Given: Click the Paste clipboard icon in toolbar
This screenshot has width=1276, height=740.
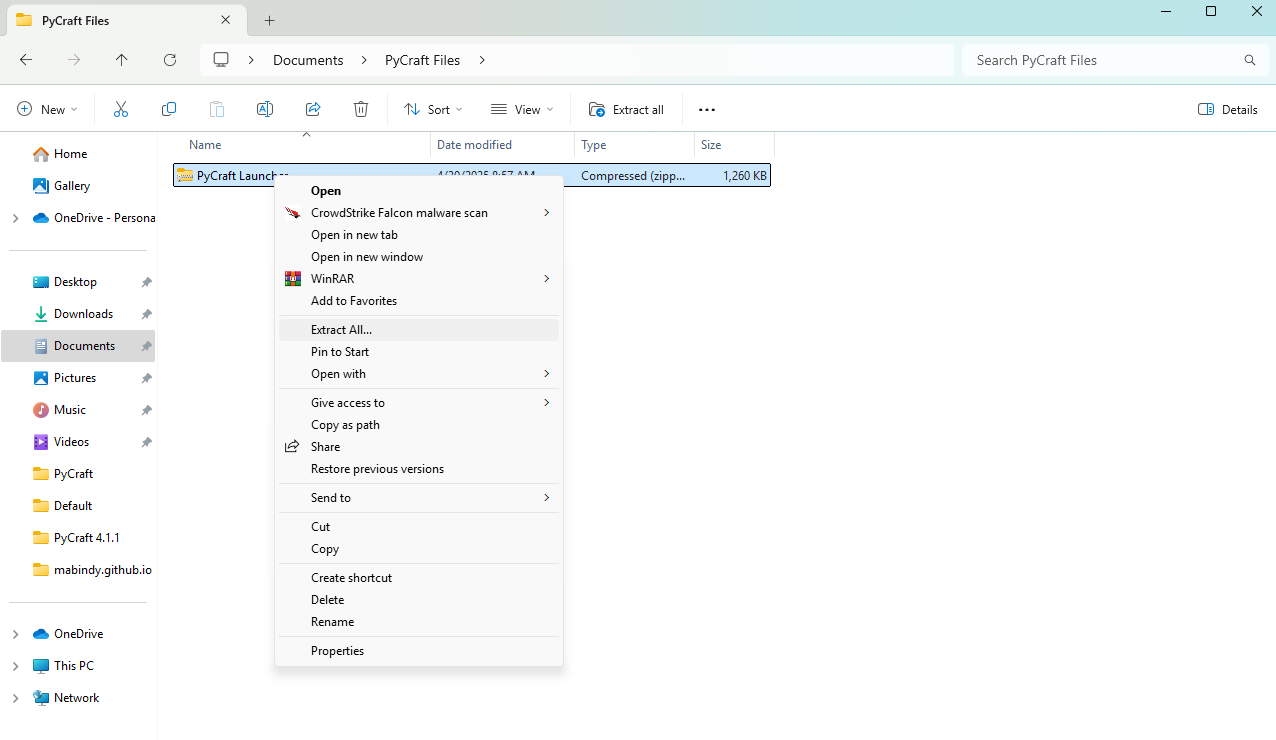Looking at the screenshot, I should click(217, 109).
